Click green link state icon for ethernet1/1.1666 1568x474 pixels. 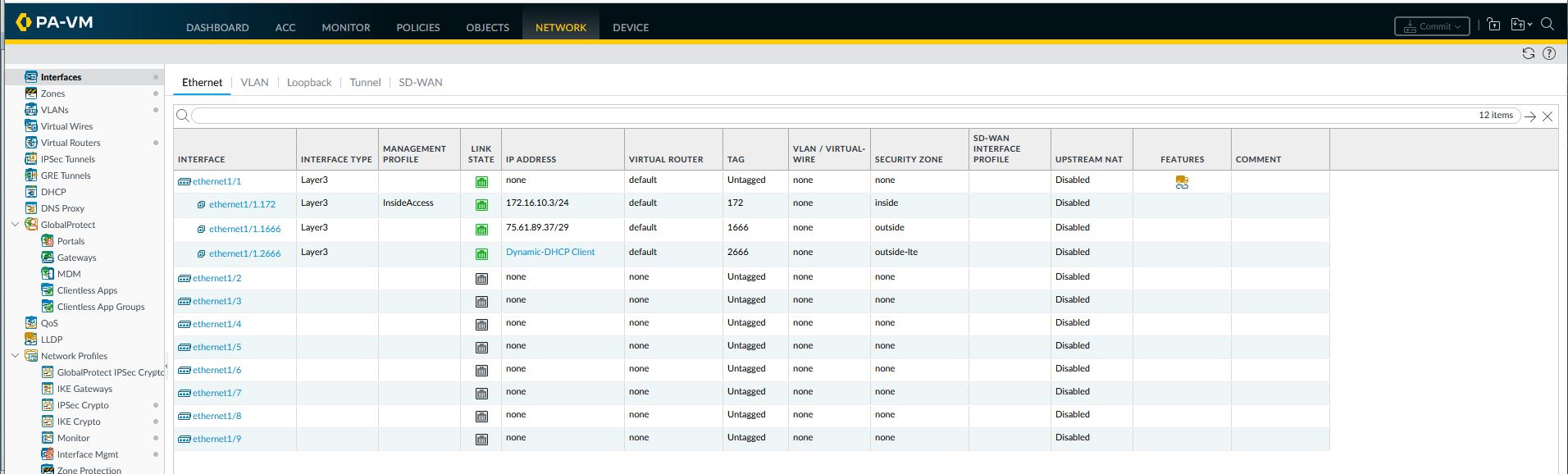[x=481, y=230]
